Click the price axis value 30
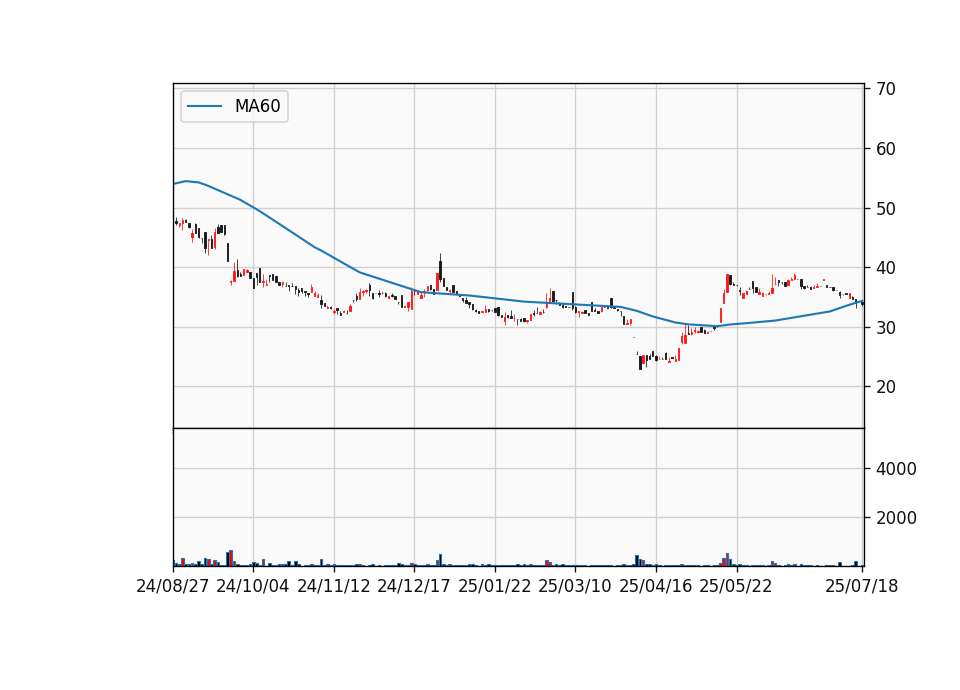 pos(886,328)
